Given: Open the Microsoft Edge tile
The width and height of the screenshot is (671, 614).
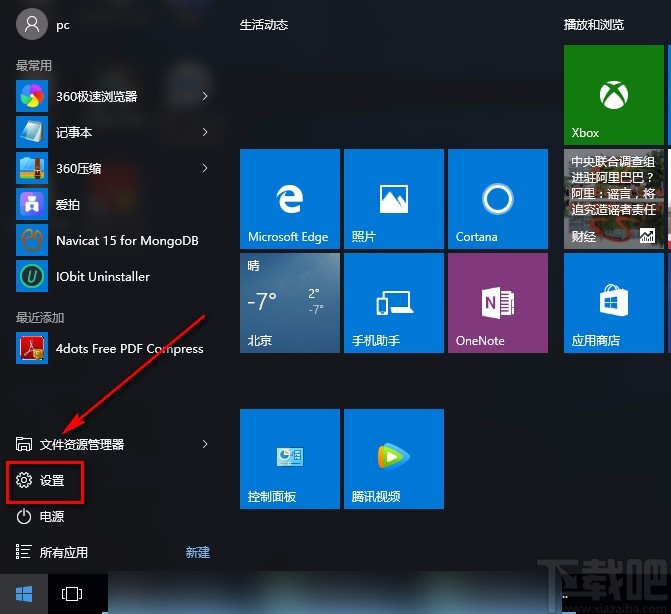Looking at the screenshot, I should (x=290, y=199).
